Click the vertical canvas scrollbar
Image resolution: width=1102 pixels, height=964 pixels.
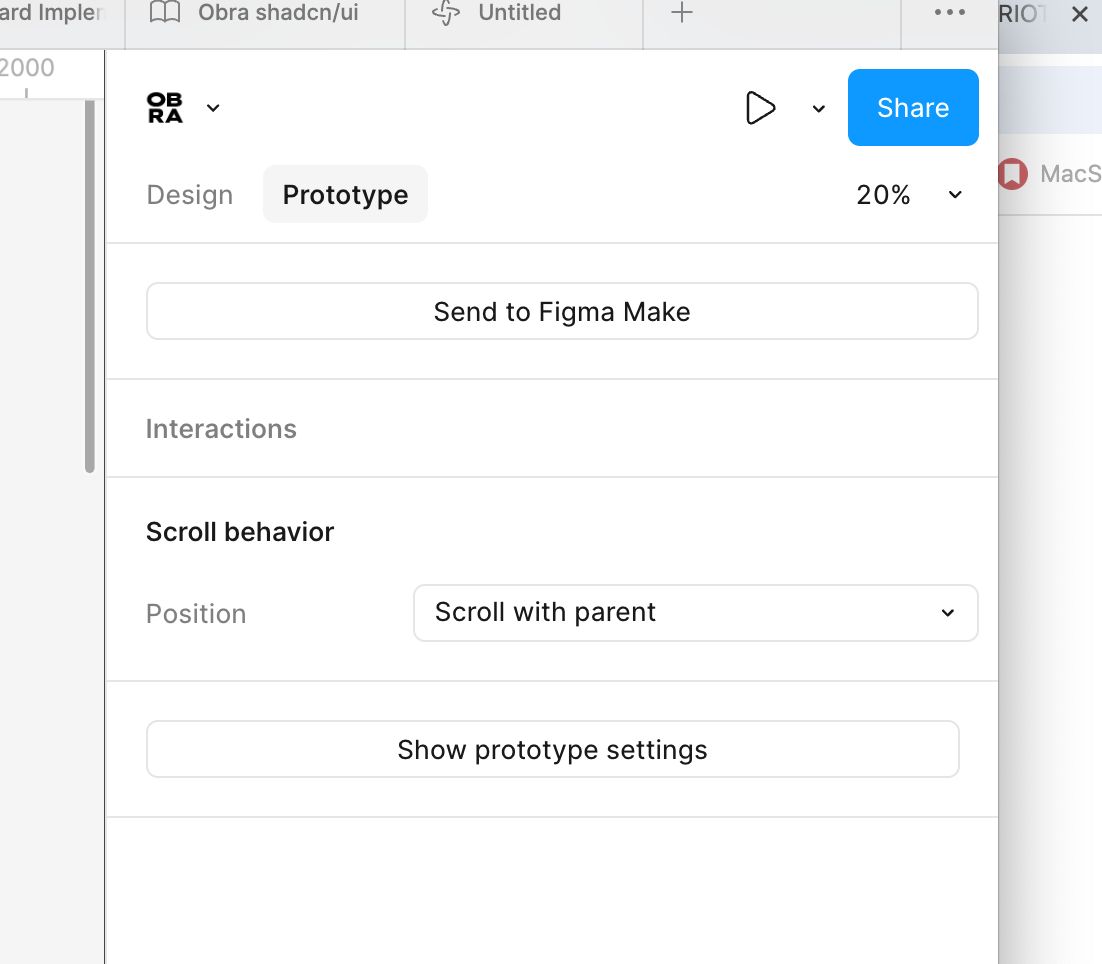pyautogui.click(x=90, y=285)
